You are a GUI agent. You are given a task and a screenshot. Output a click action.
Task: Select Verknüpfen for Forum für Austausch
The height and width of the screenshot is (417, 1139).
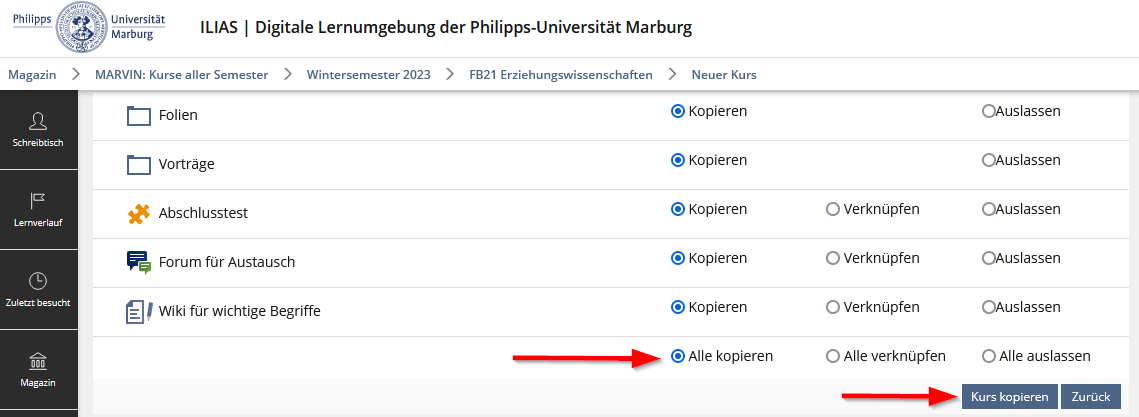832,258
